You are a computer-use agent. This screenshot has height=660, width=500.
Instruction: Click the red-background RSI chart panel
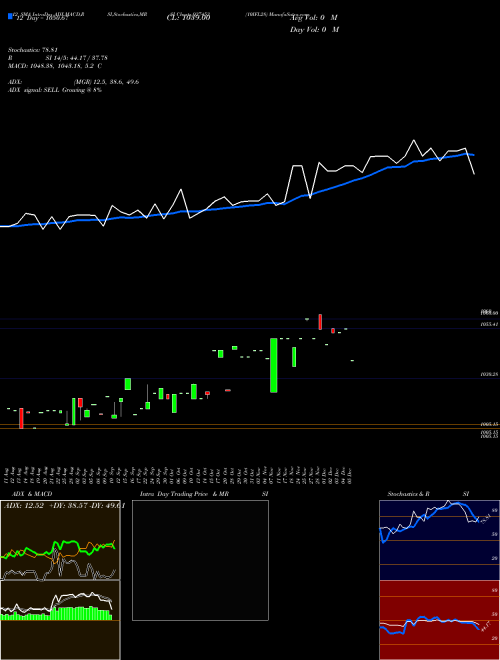click(x=439, y=620)
